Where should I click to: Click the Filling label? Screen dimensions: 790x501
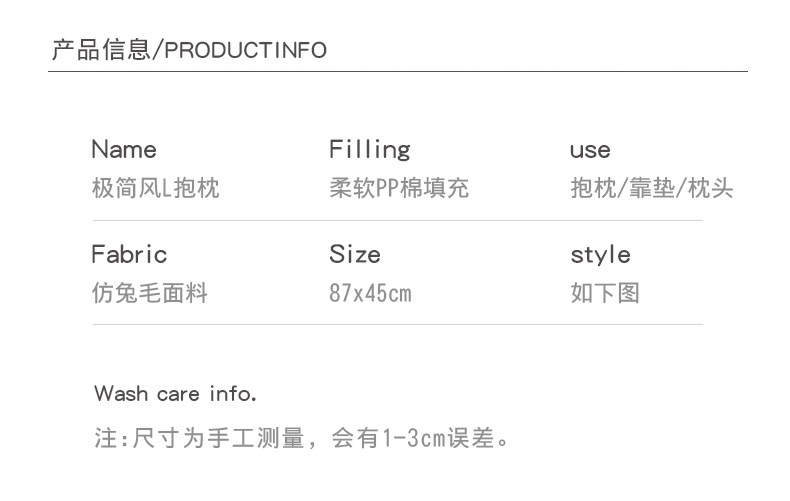pyautogui.click(x=369, y=150)
